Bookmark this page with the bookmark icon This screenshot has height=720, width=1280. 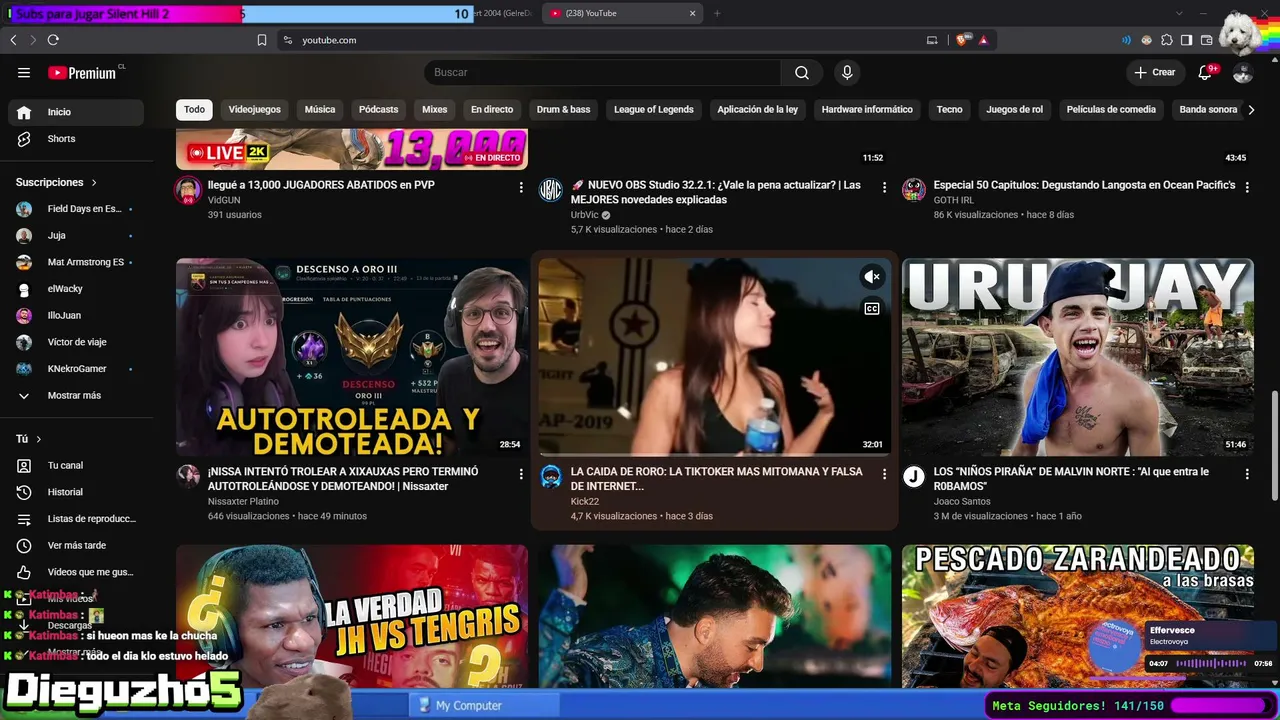point(262,40)
